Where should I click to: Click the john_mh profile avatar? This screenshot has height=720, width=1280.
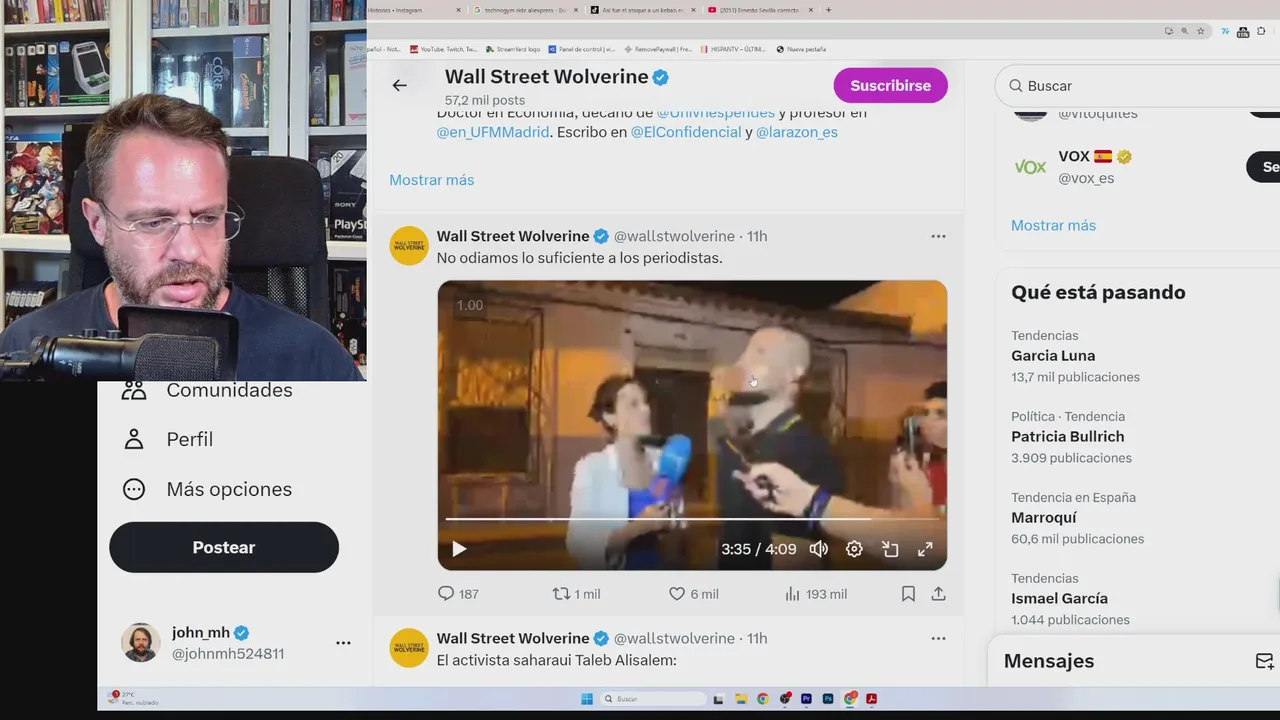tap(141, 642)
